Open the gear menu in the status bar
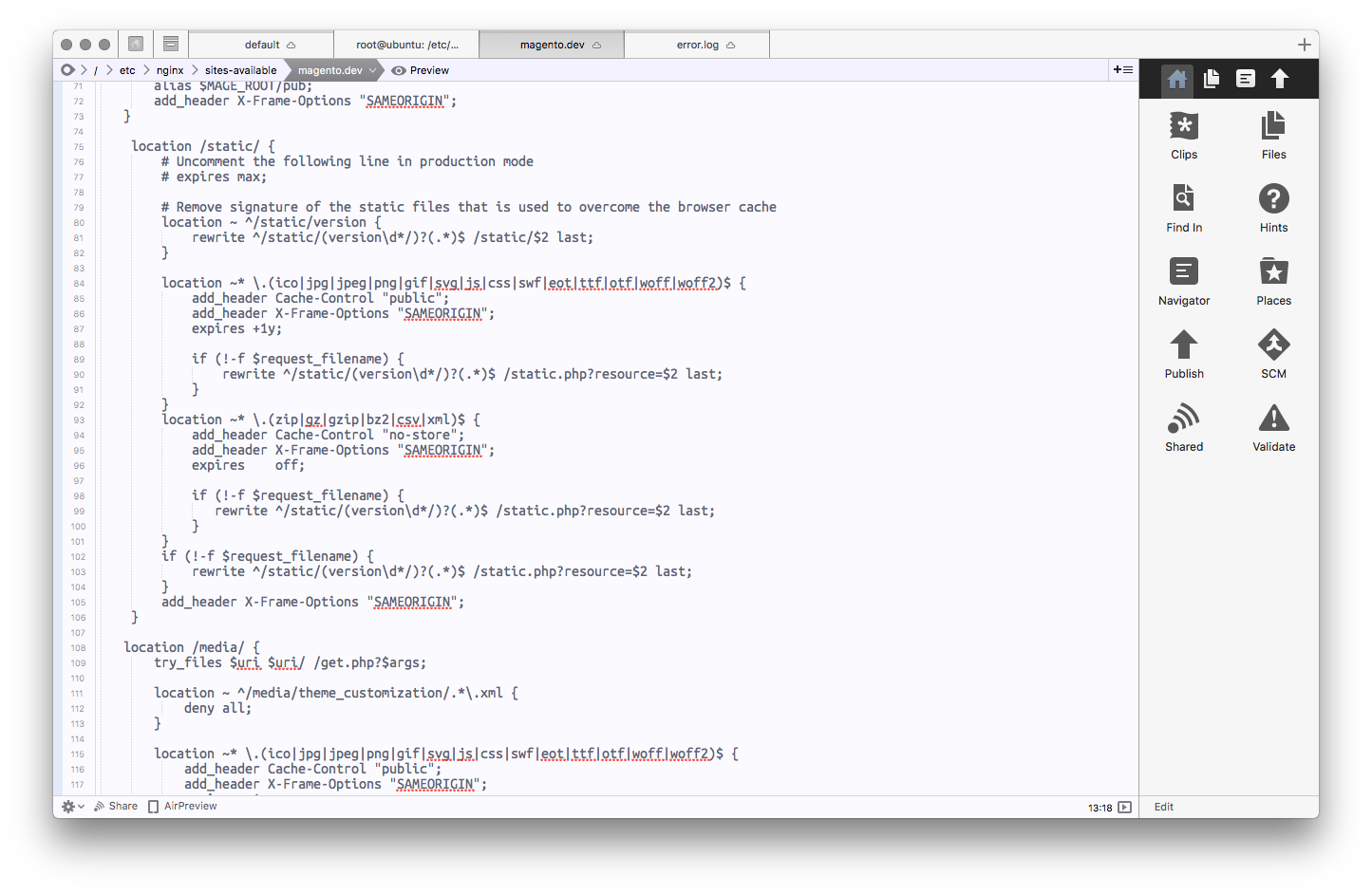The image size is (1372, 894). (x=72, y=806)
